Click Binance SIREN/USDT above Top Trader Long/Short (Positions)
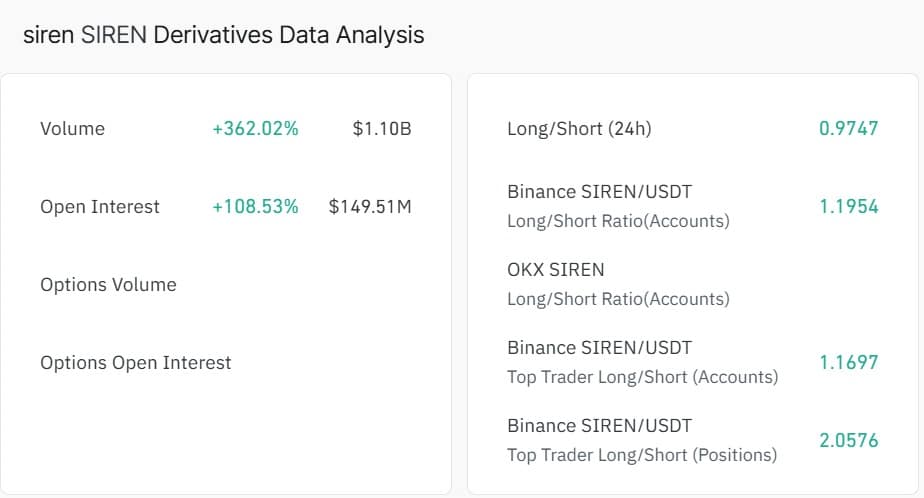 [x=599, y=426]
